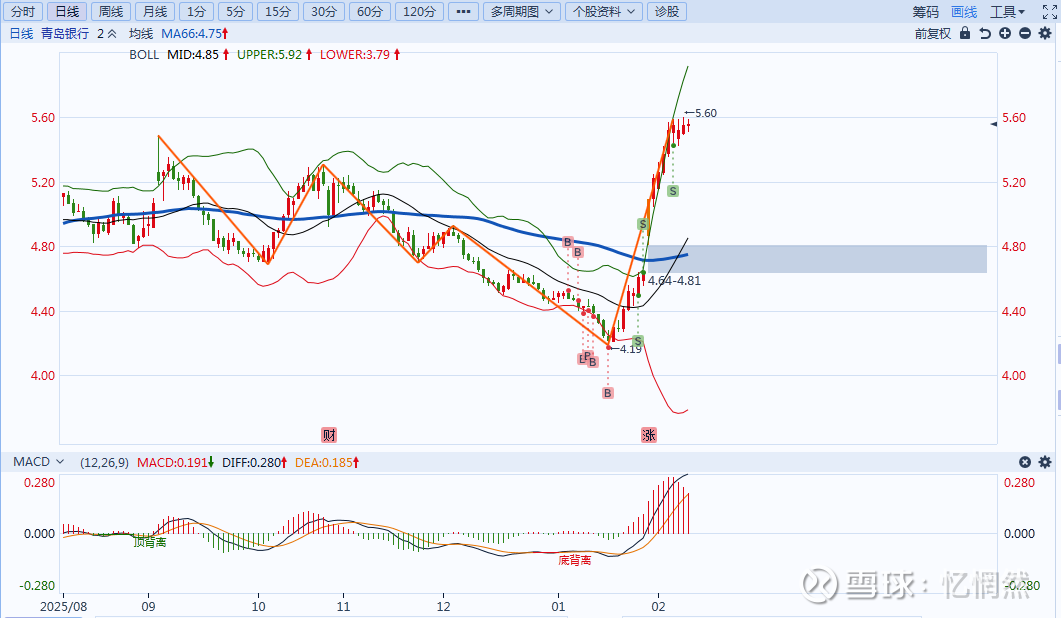Toggle the 均线 moving average display
The width and height of the screenshot is (1061, 618).
point(141,33)
